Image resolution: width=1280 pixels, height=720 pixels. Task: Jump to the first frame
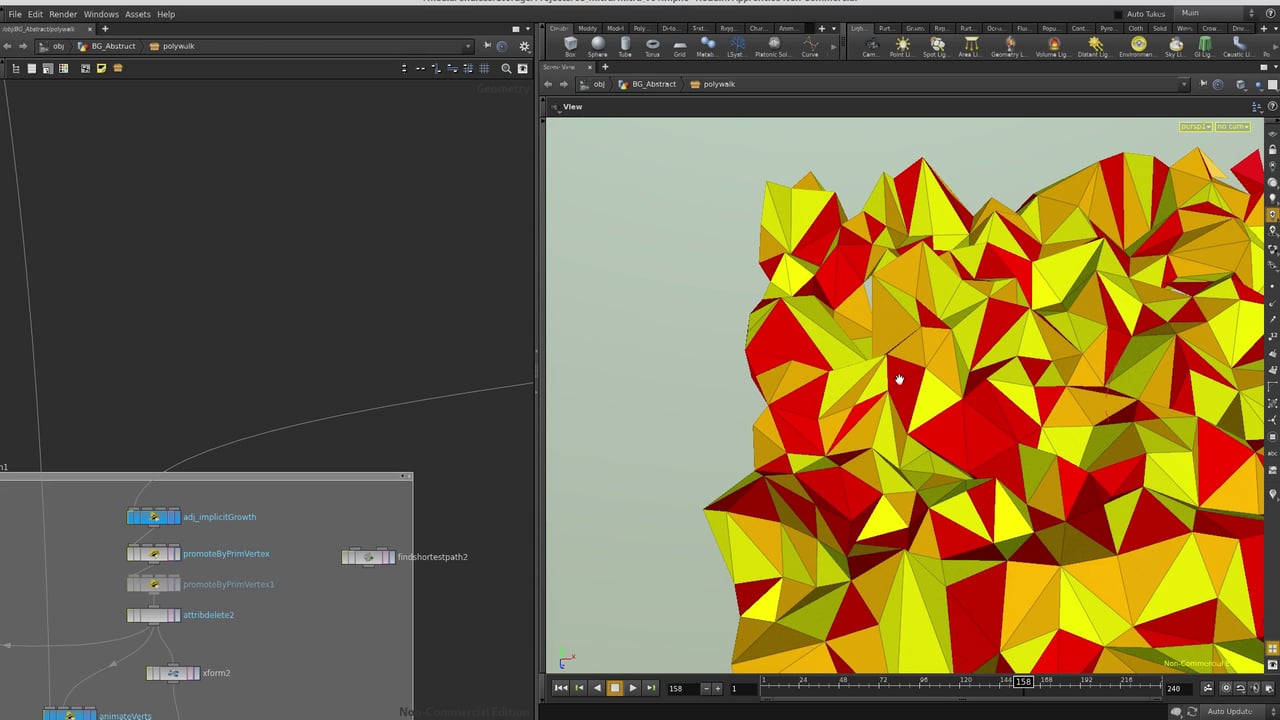(561, 688)
